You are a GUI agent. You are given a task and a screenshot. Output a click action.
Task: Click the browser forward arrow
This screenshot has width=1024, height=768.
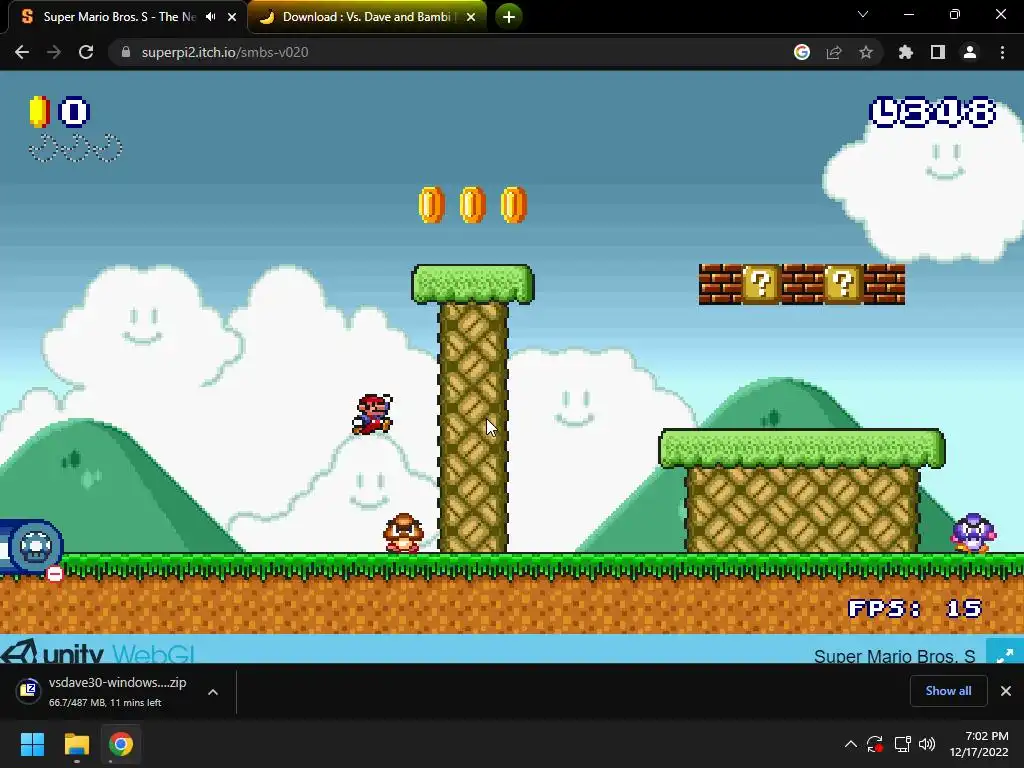[54, 52]
